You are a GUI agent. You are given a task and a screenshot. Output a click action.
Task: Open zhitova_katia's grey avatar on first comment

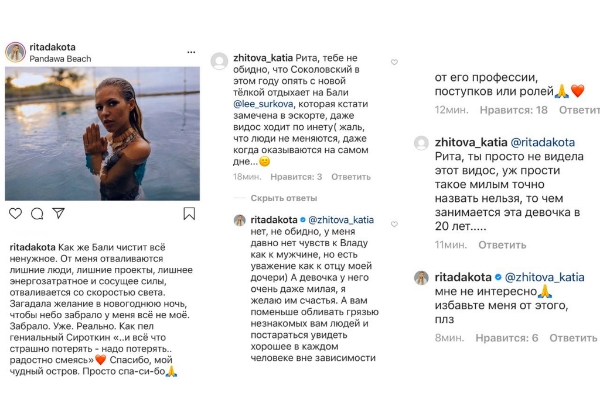[x=219, y=62]
